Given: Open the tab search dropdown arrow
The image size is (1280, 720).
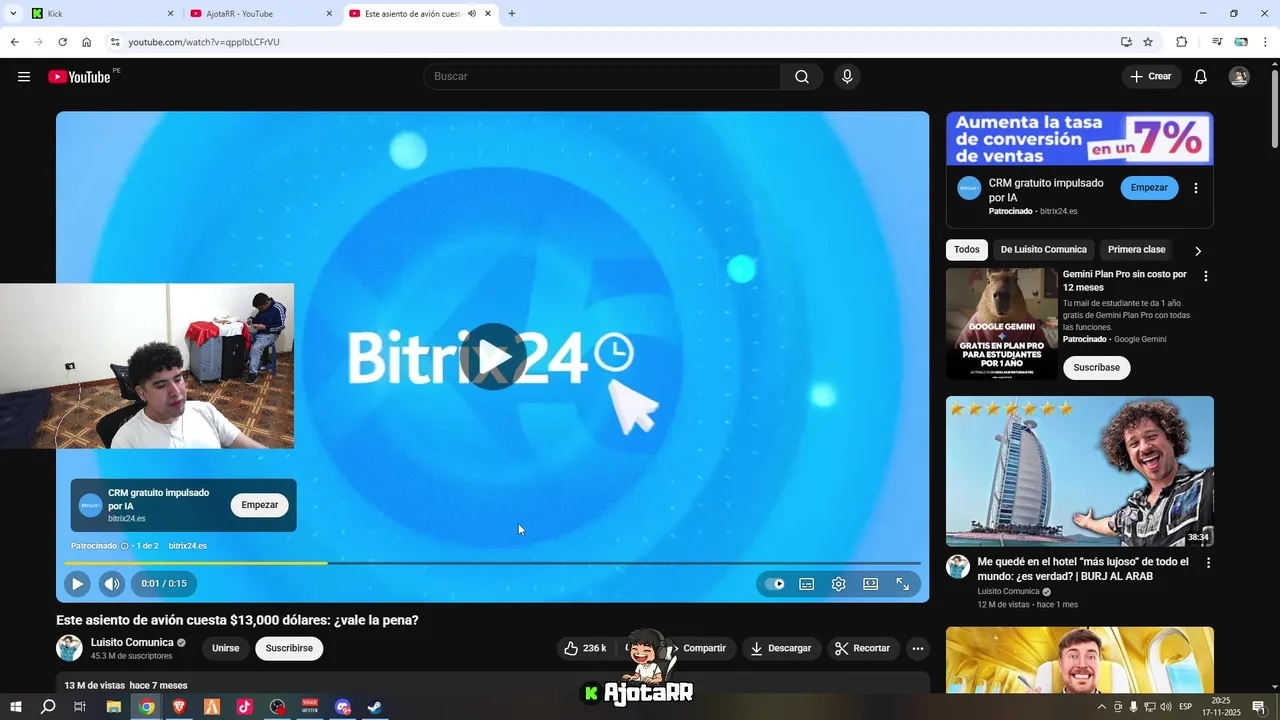Looking at the screenshot, I should [13, 14].
